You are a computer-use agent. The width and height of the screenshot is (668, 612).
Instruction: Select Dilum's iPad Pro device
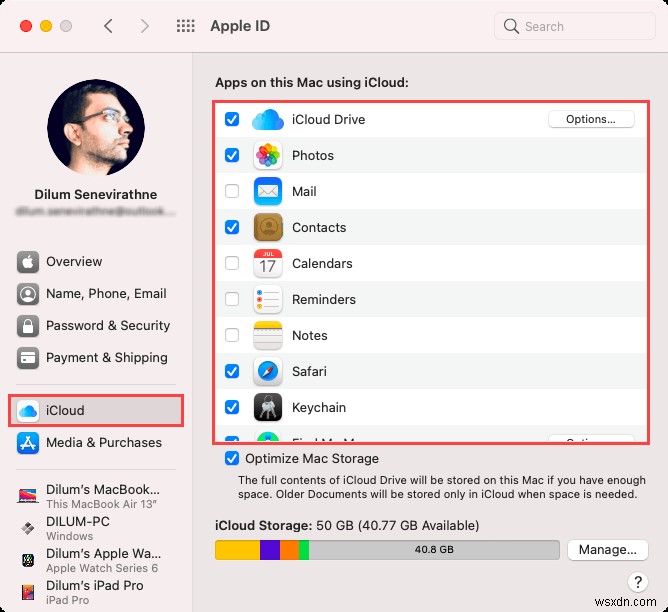96,592
